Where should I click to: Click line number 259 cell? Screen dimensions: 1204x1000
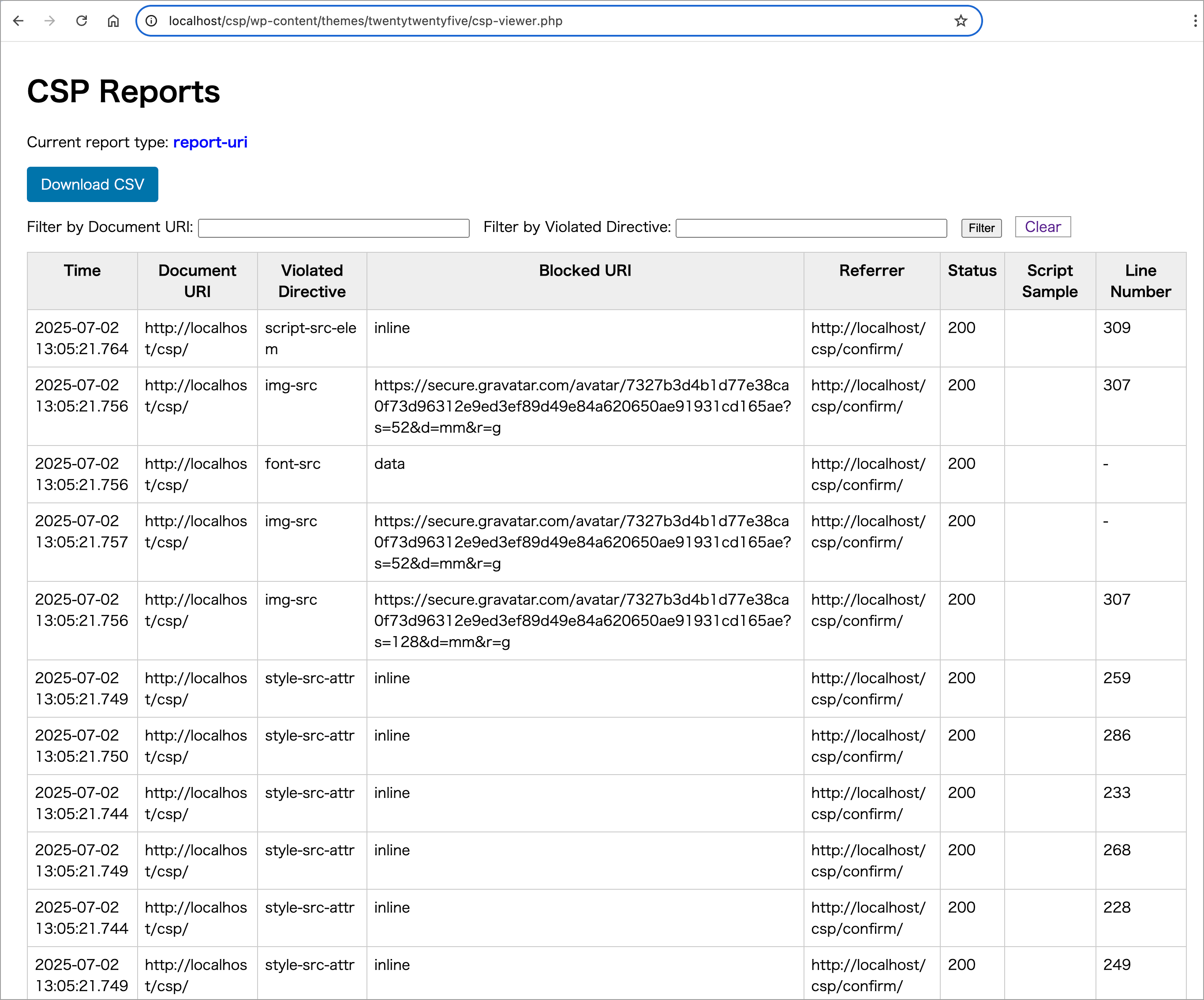click(x=1141, y=689)
